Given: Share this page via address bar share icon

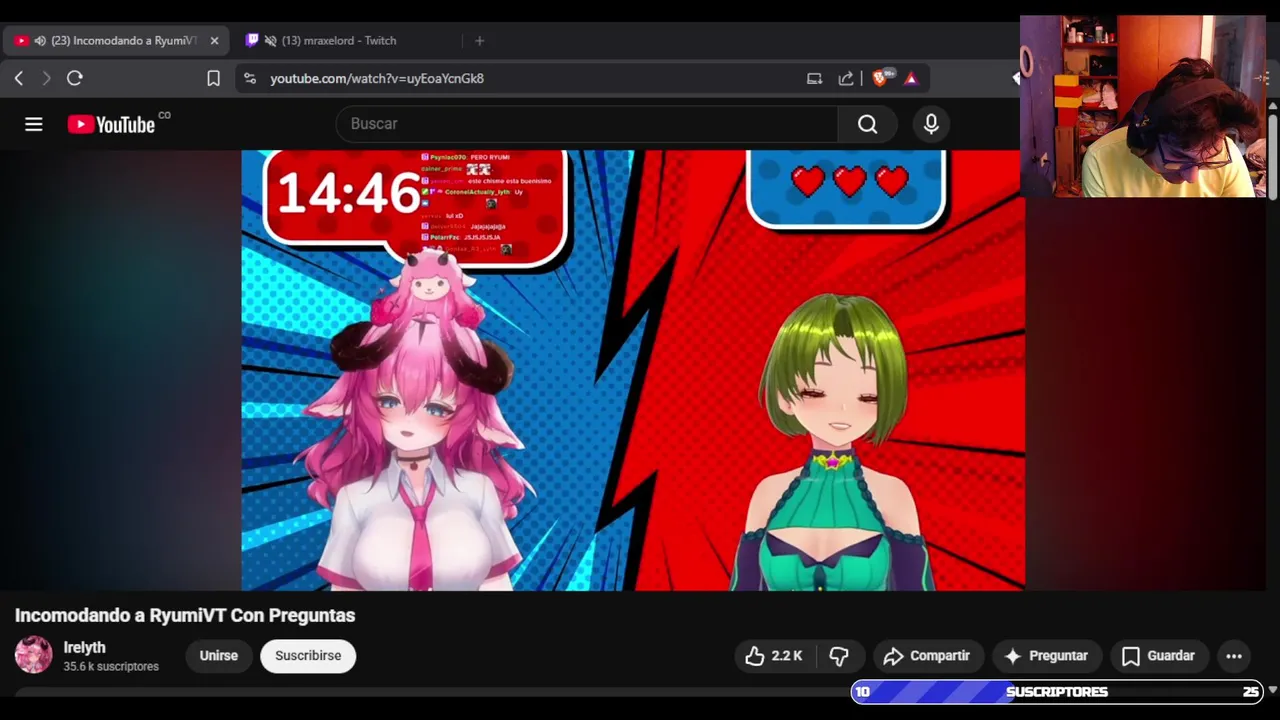Looking at the screenshot, I should (x=846, y=78).
